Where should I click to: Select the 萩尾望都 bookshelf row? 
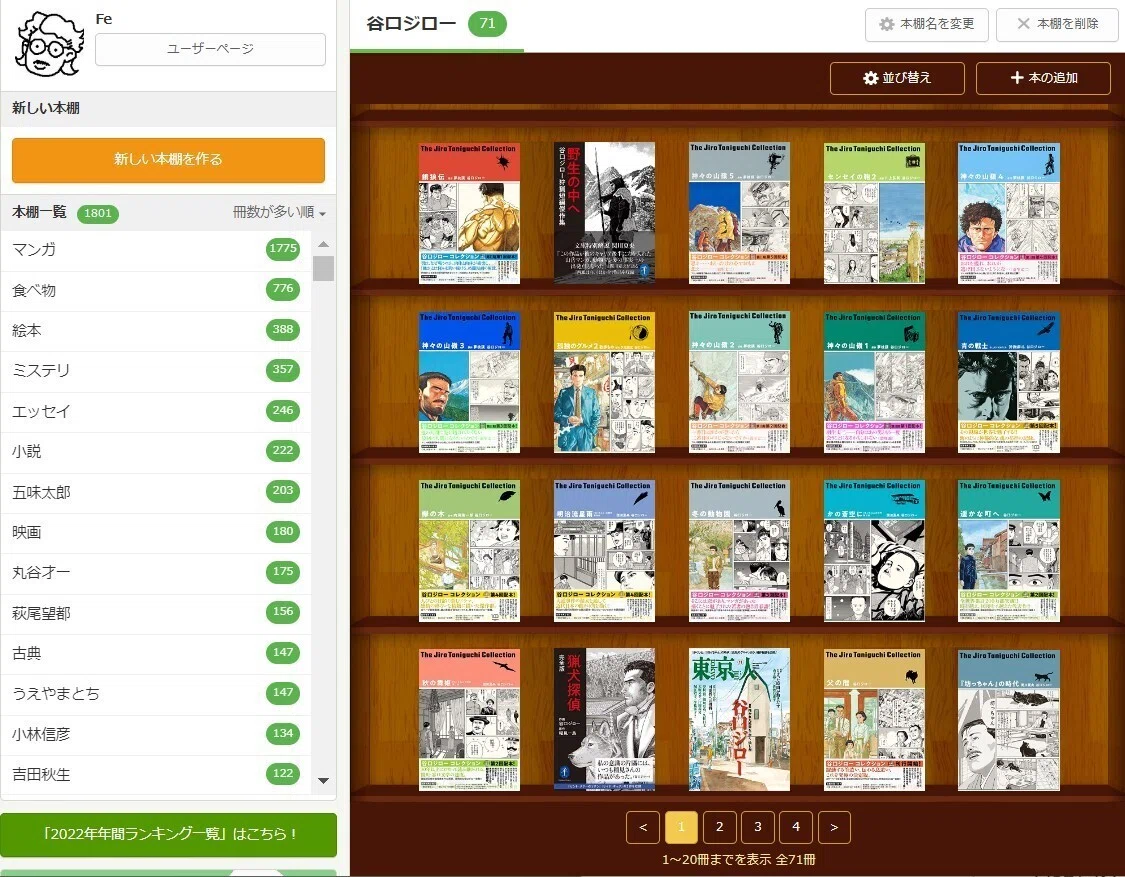point(156,613)
